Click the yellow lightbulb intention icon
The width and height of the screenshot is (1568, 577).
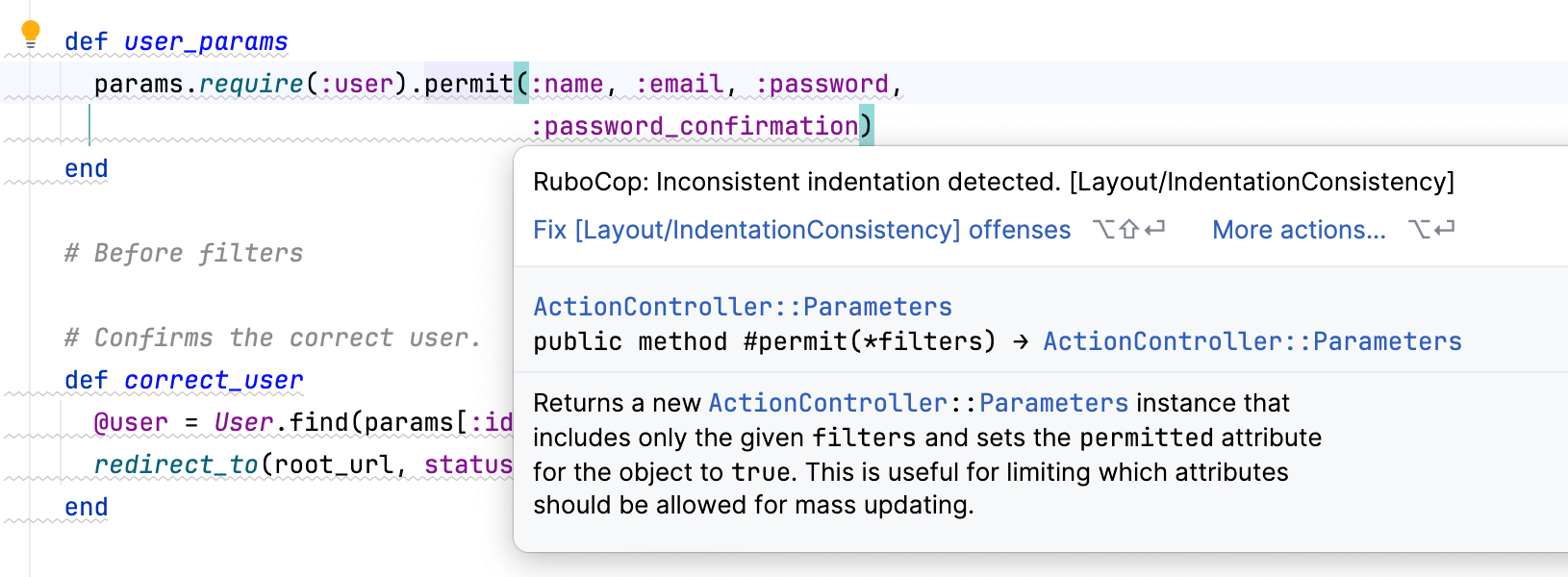(x=31, y=35)
